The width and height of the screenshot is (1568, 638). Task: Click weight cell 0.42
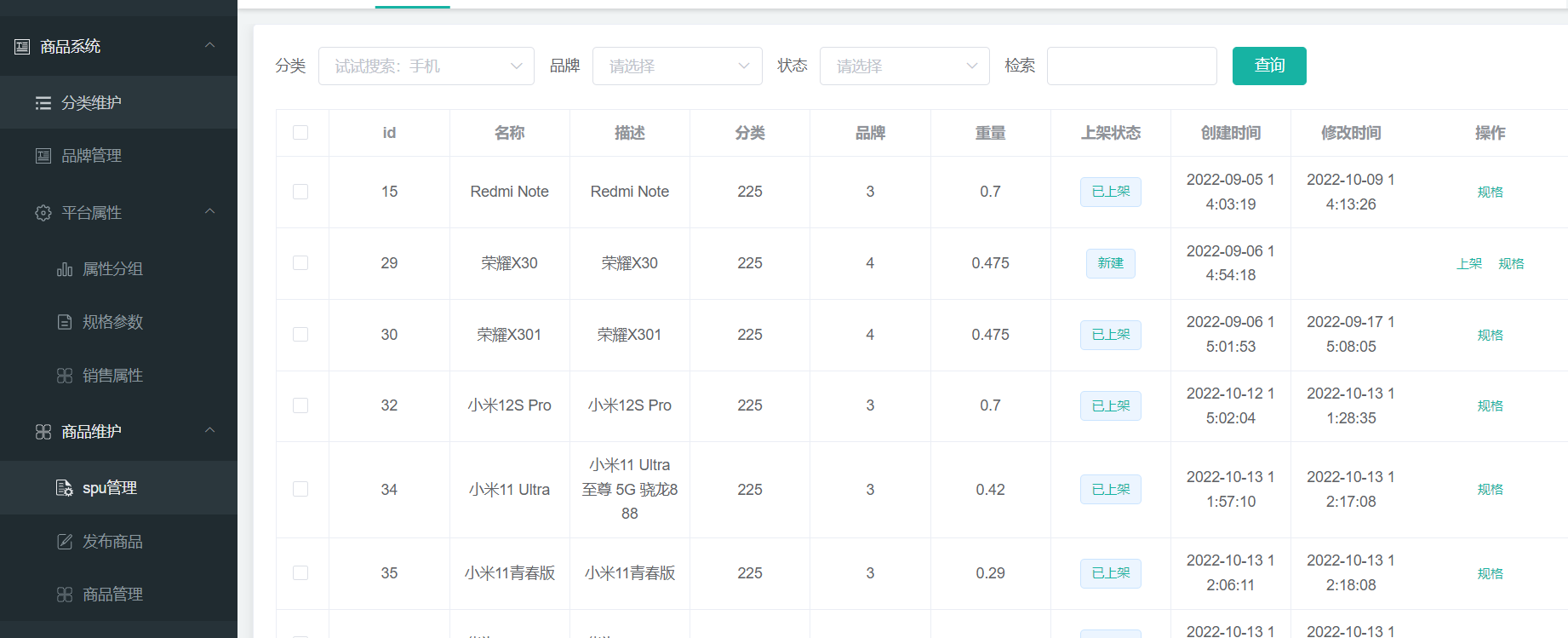point(990,490)
